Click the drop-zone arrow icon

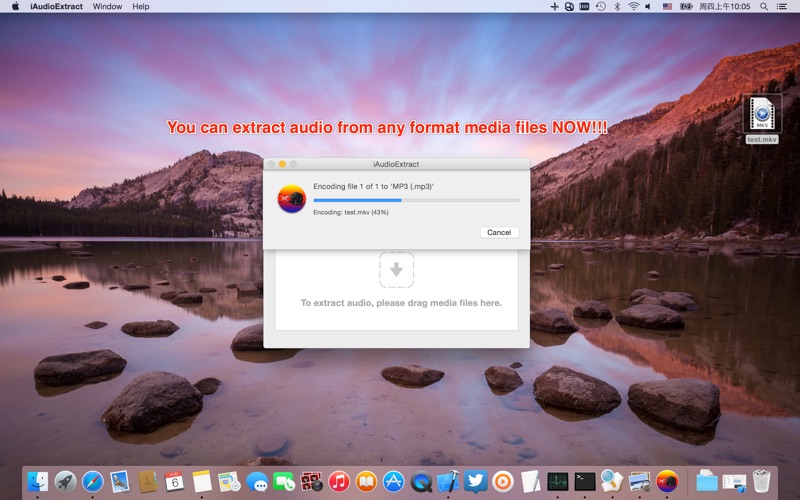pos(396,269)
